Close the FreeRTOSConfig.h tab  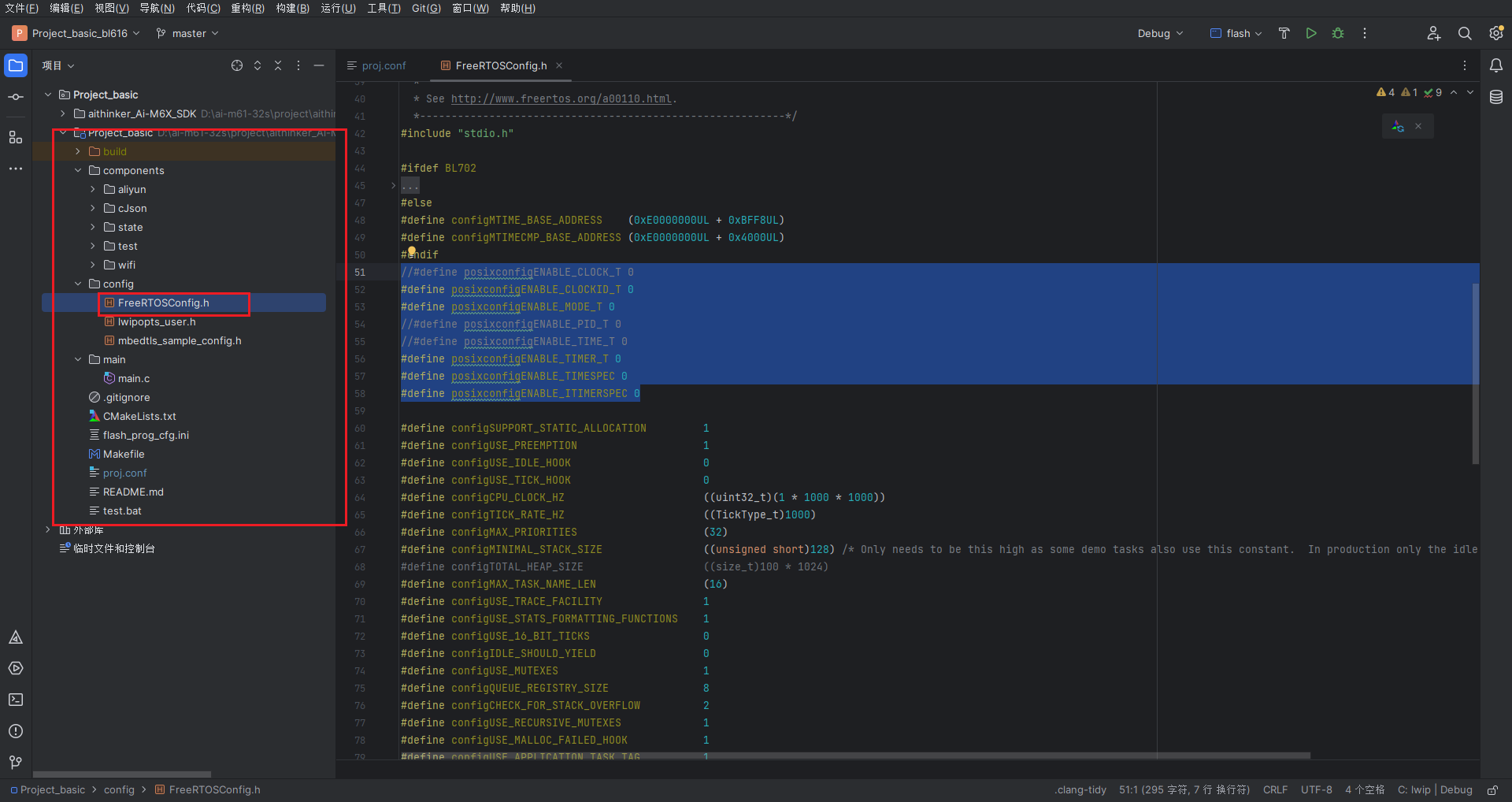pos(559,65)
